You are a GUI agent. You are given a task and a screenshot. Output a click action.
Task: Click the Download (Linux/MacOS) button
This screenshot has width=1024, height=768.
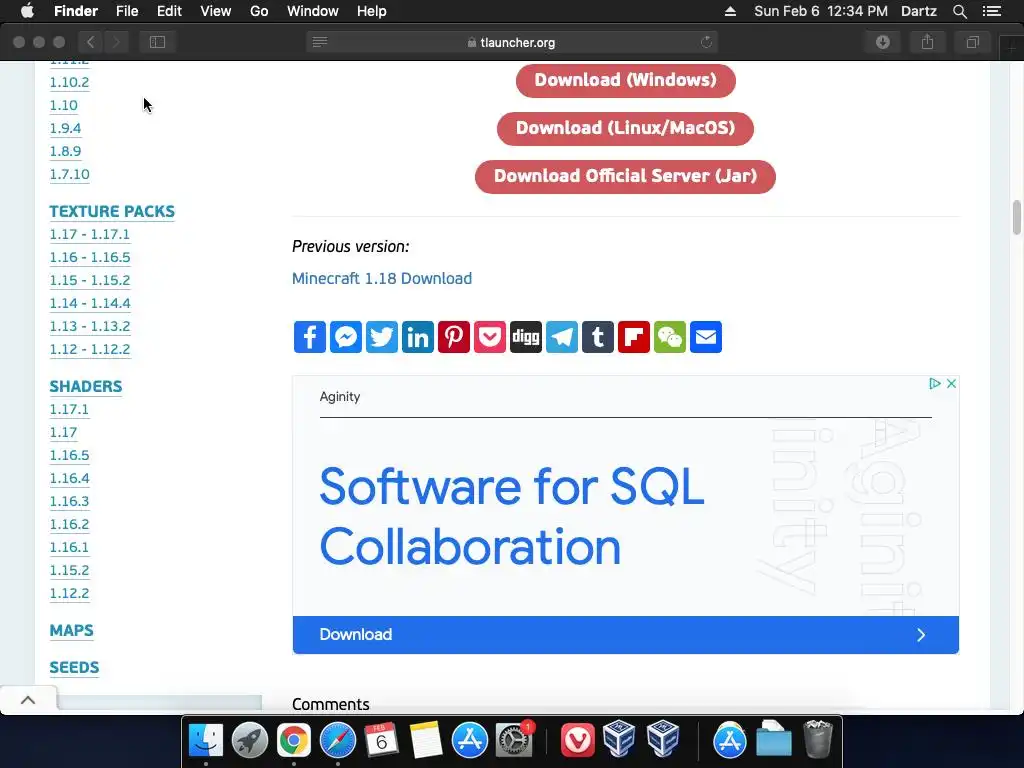click(625, 128)
